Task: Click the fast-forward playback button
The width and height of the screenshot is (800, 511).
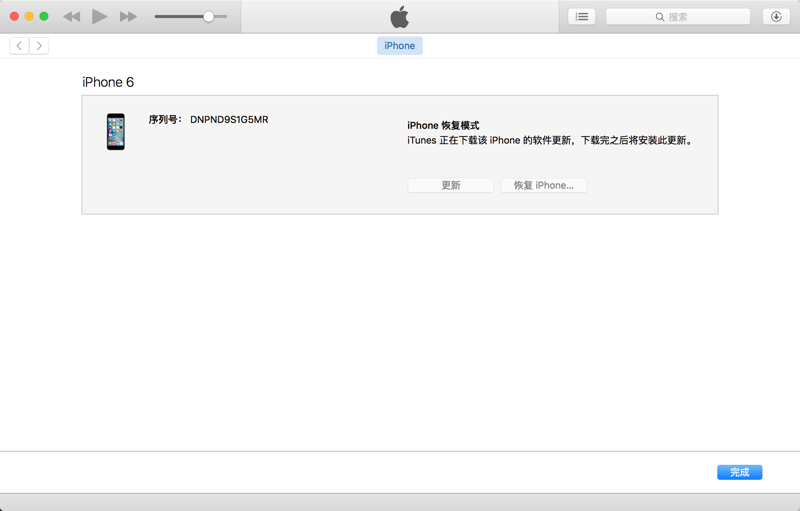Action: 128,17
